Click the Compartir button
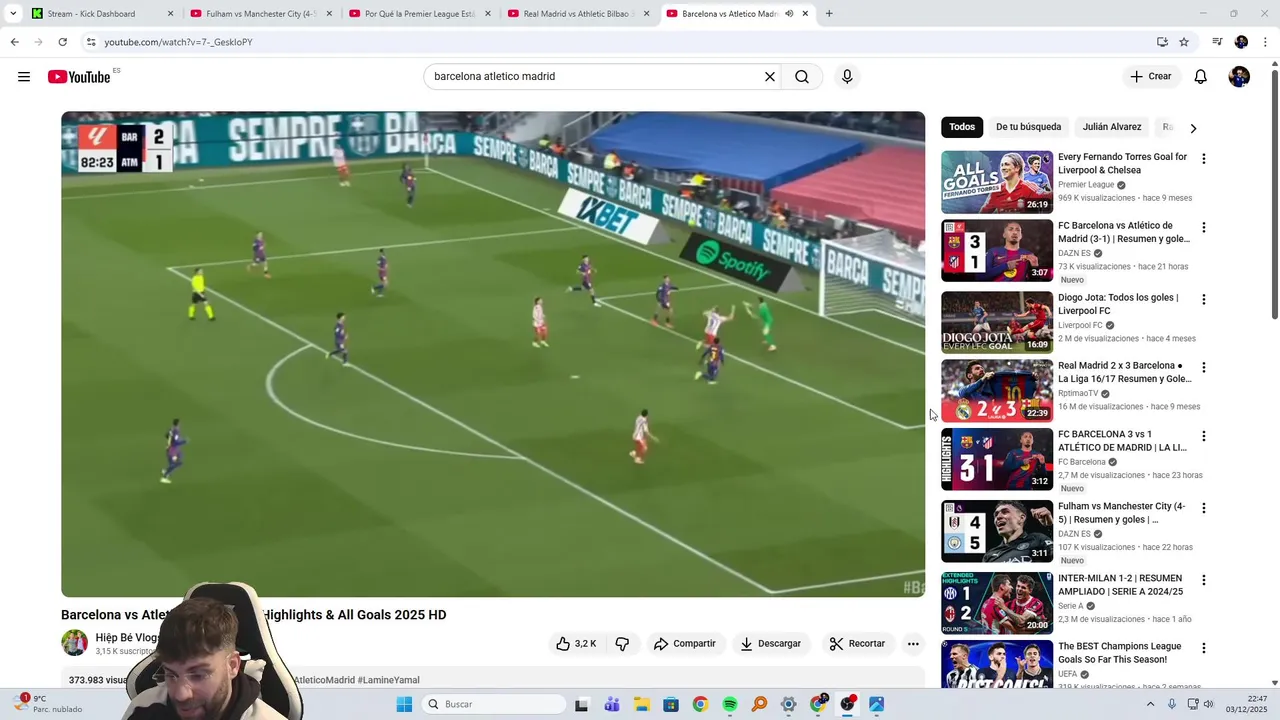 (x=685, y=644)
